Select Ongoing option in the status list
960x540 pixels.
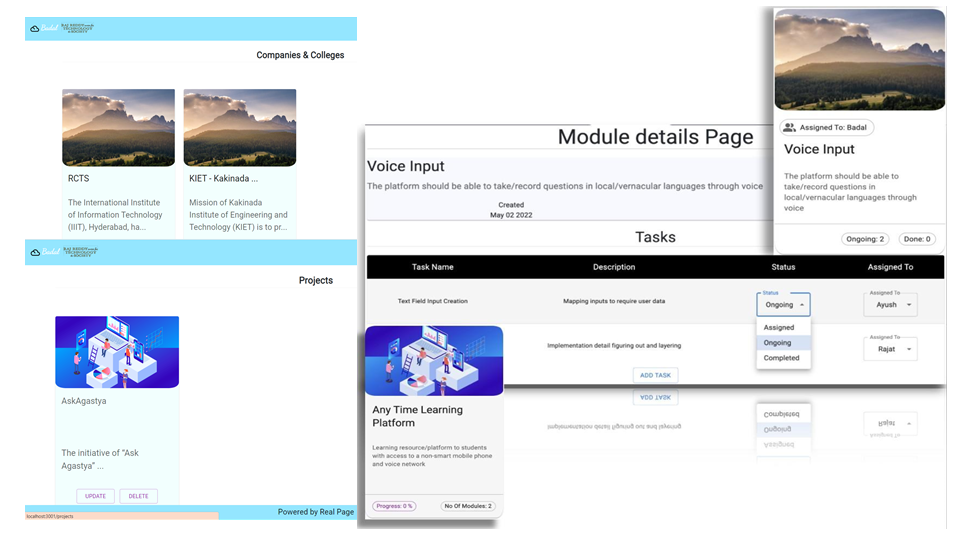point(778,343)
